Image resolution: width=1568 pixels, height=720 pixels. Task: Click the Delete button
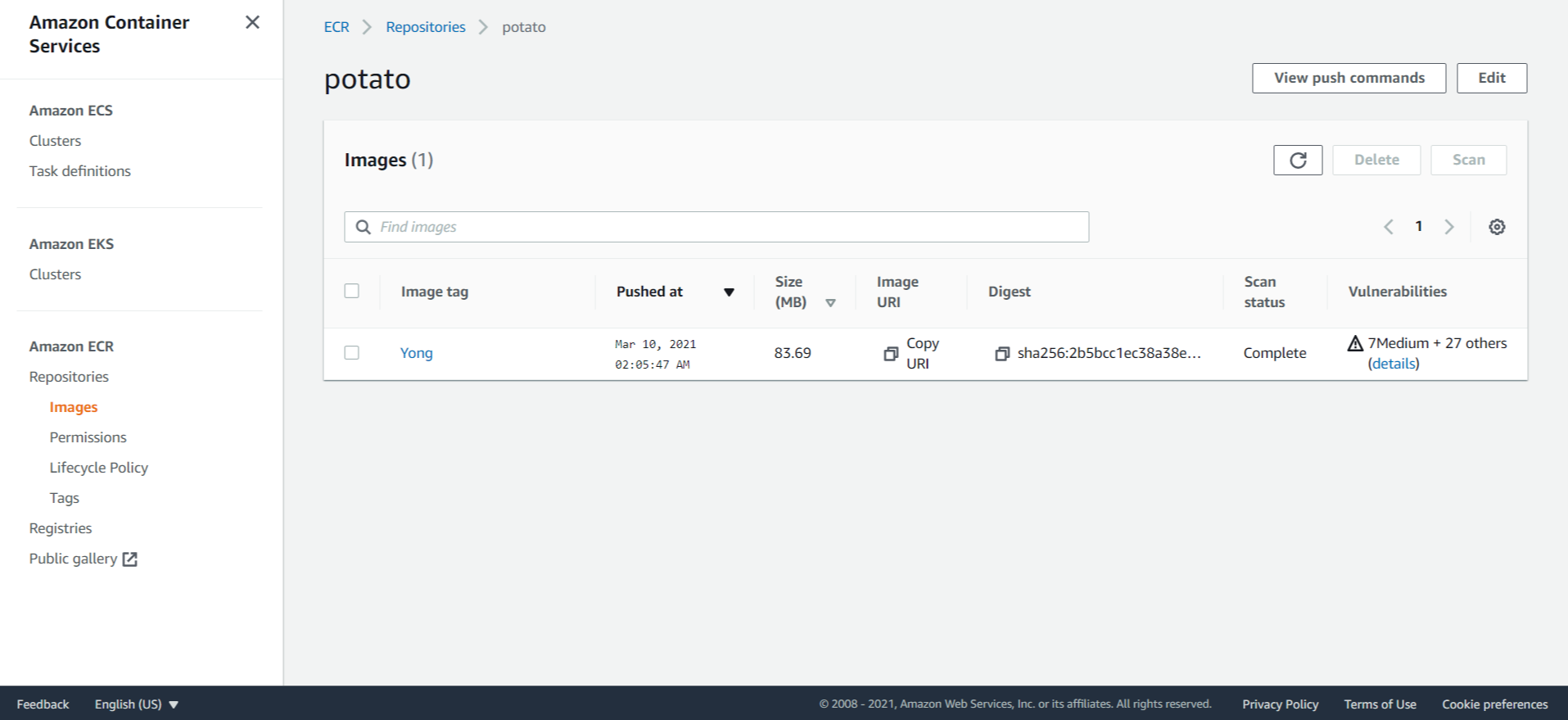[1376, 160]
